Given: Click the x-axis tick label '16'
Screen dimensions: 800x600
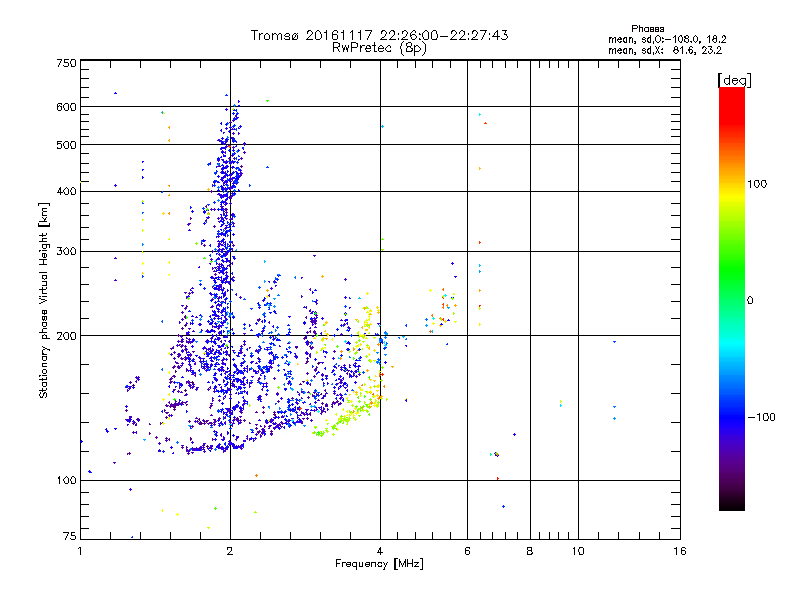Looking at the screenshot, I should pos(680,551).
